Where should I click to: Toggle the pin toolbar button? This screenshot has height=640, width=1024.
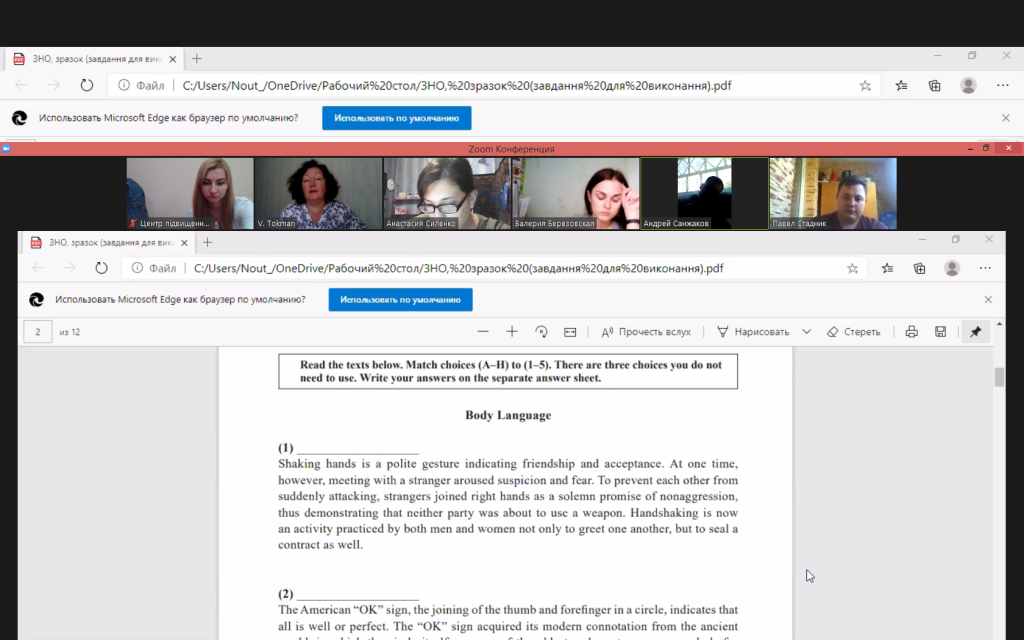(975, 332)
